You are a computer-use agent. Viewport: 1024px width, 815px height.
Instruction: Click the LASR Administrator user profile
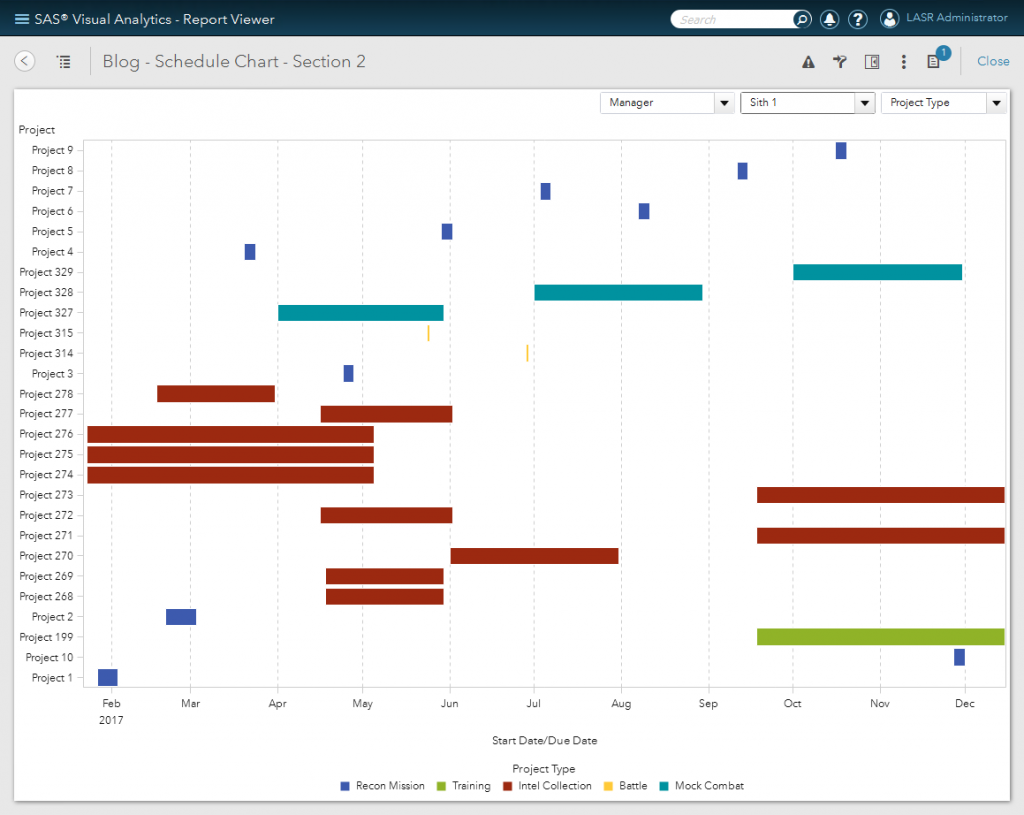point(942,18)
